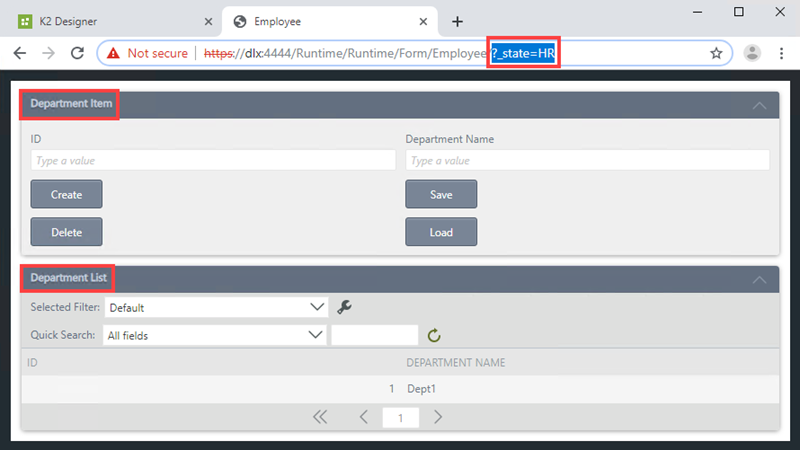Collapse the Department List panel
The image size is (800, 450).
pos(759,280)
